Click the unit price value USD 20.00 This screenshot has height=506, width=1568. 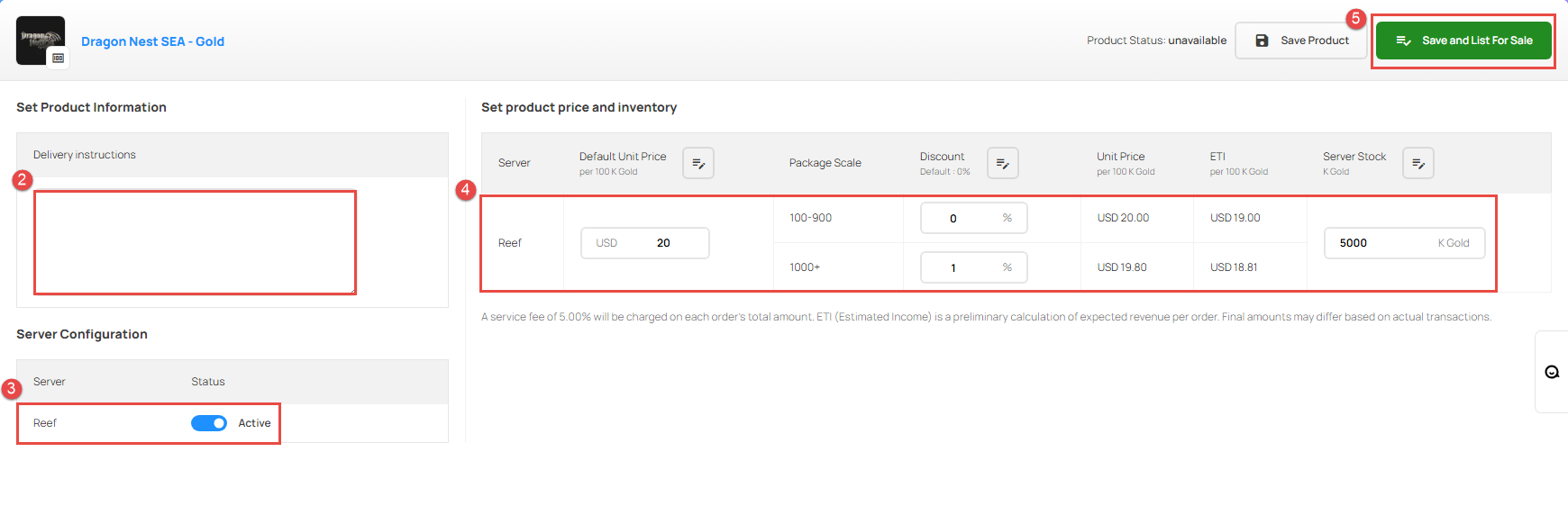point(1123,218)
